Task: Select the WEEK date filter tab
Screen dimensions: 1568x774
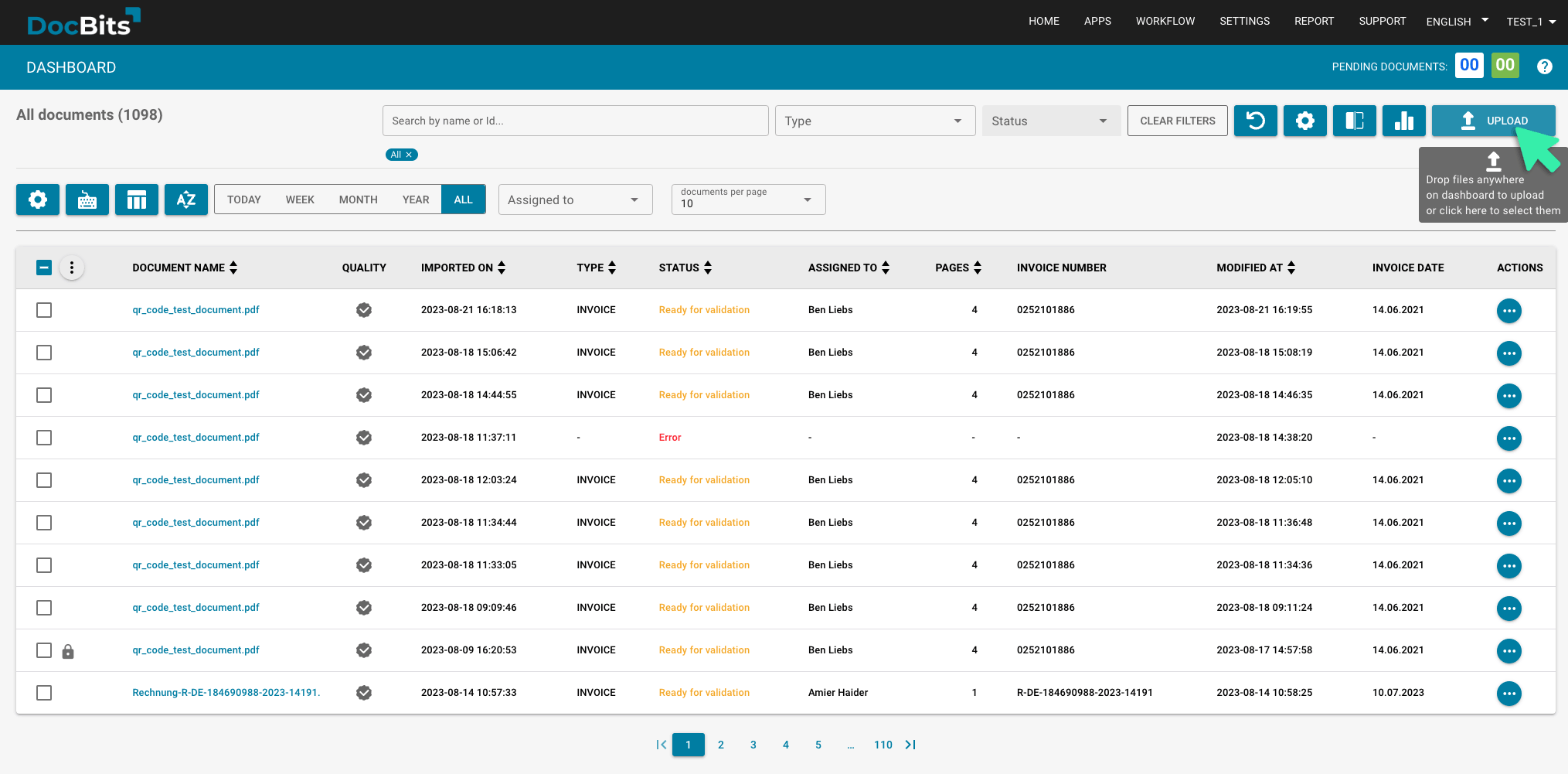Action: 300,199
